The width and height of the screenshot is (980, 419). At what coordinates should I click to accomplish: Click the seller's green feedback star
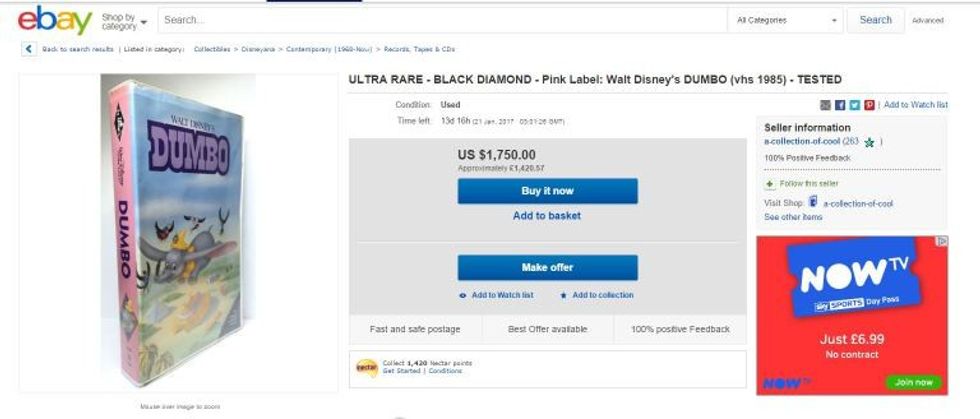coord(869,143)
